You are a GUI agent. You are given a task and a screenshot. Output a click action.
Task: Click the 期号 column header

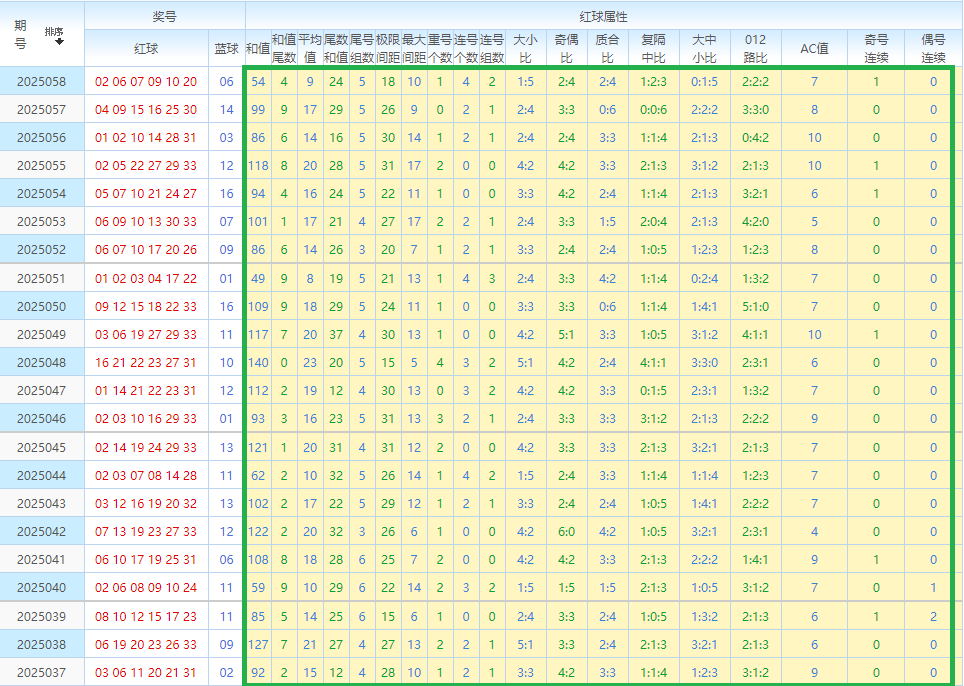click(21, 34)
